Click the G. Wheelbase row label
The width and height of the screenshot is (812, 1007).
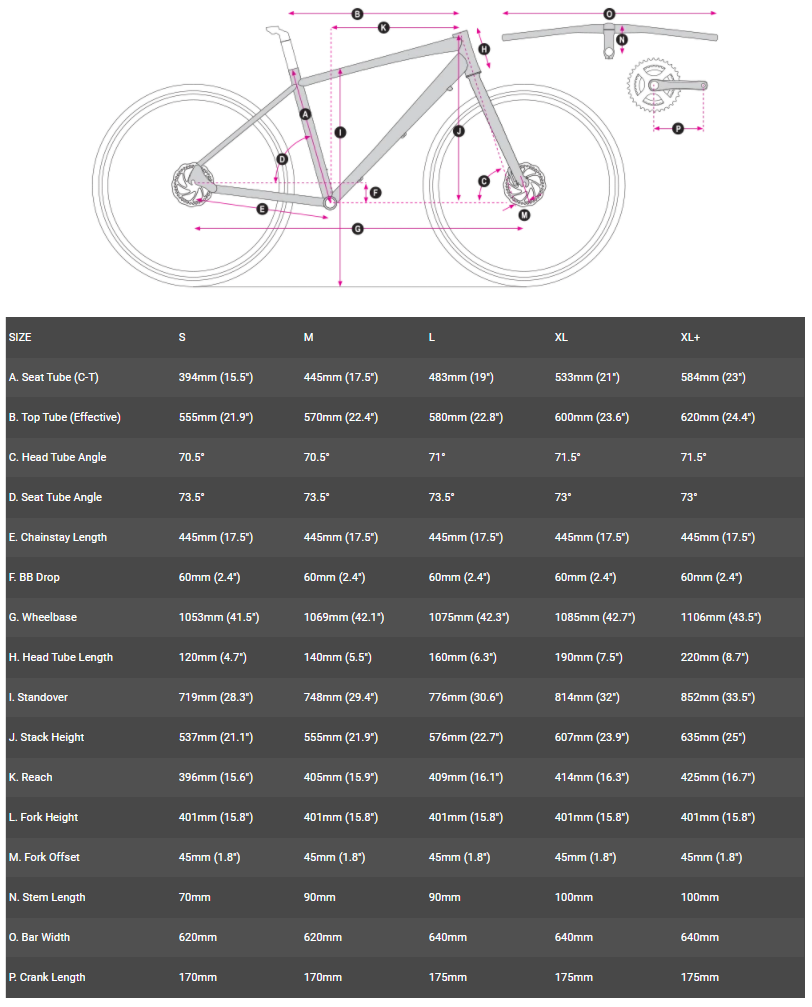click(x=42, y=618)
